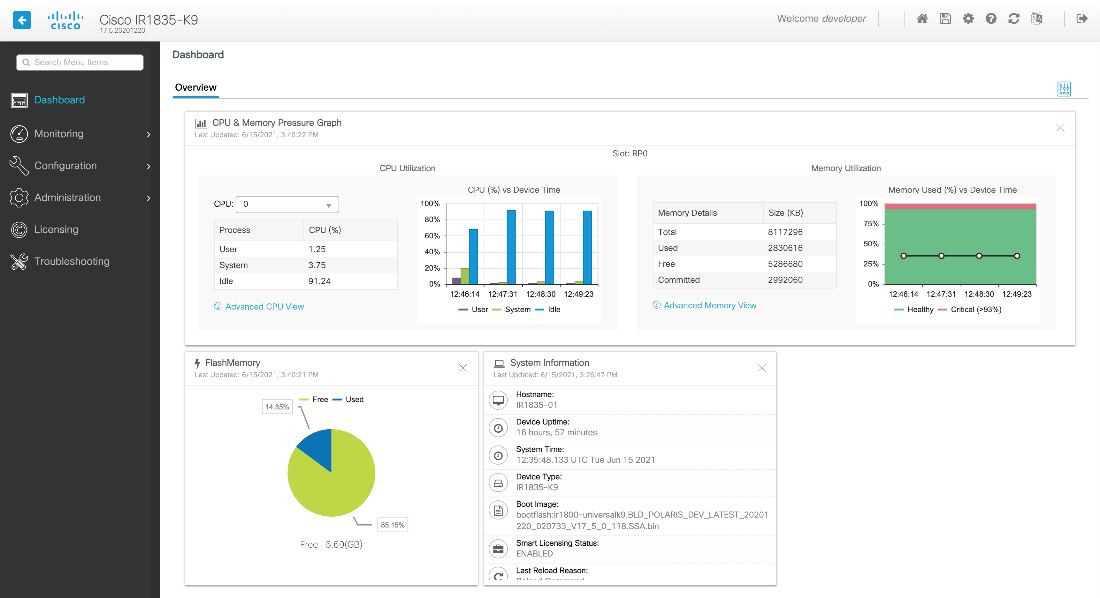Select the Overview tab
This screenshot has height=598, width=1100.
click(x=196, y=88)
